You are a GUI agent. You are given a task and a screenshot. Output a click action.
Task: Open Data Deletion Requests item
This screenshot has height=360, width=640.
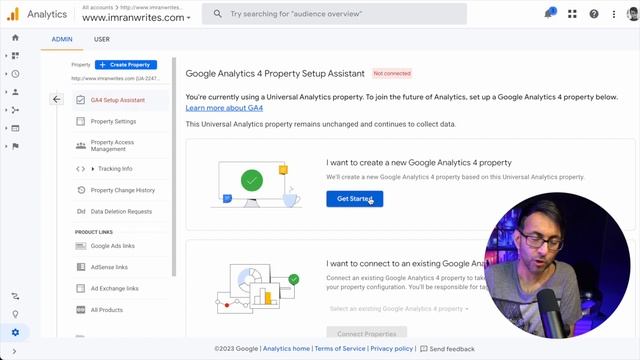tap(120, 211)
